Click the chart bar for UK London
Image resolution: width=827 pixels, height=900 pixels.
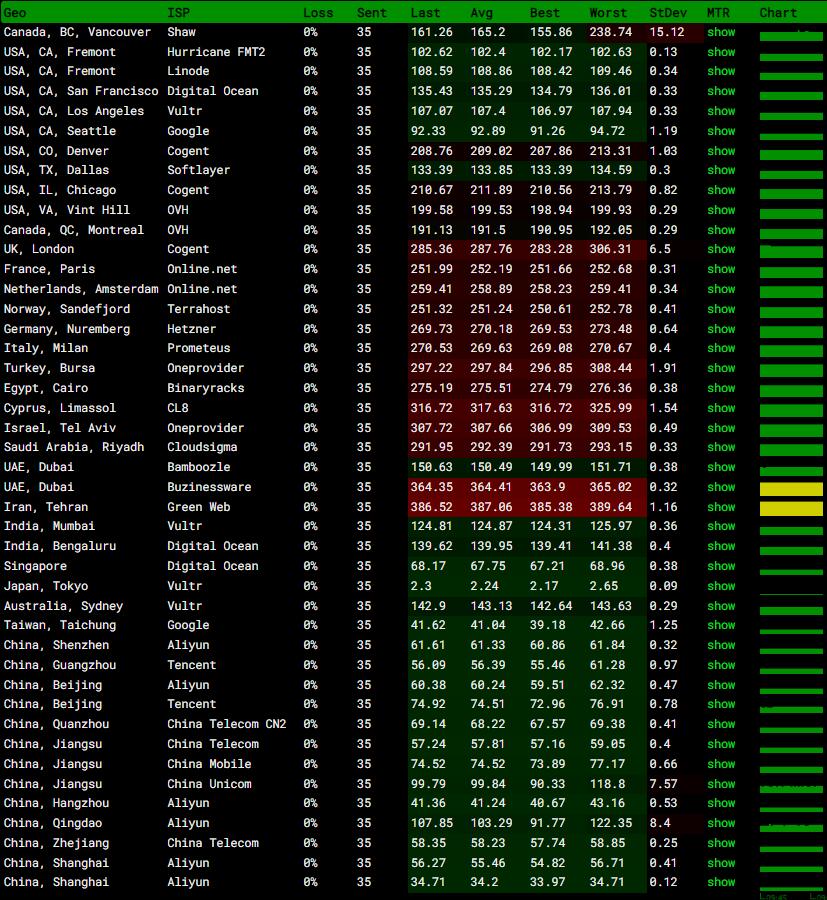point(791,251)
